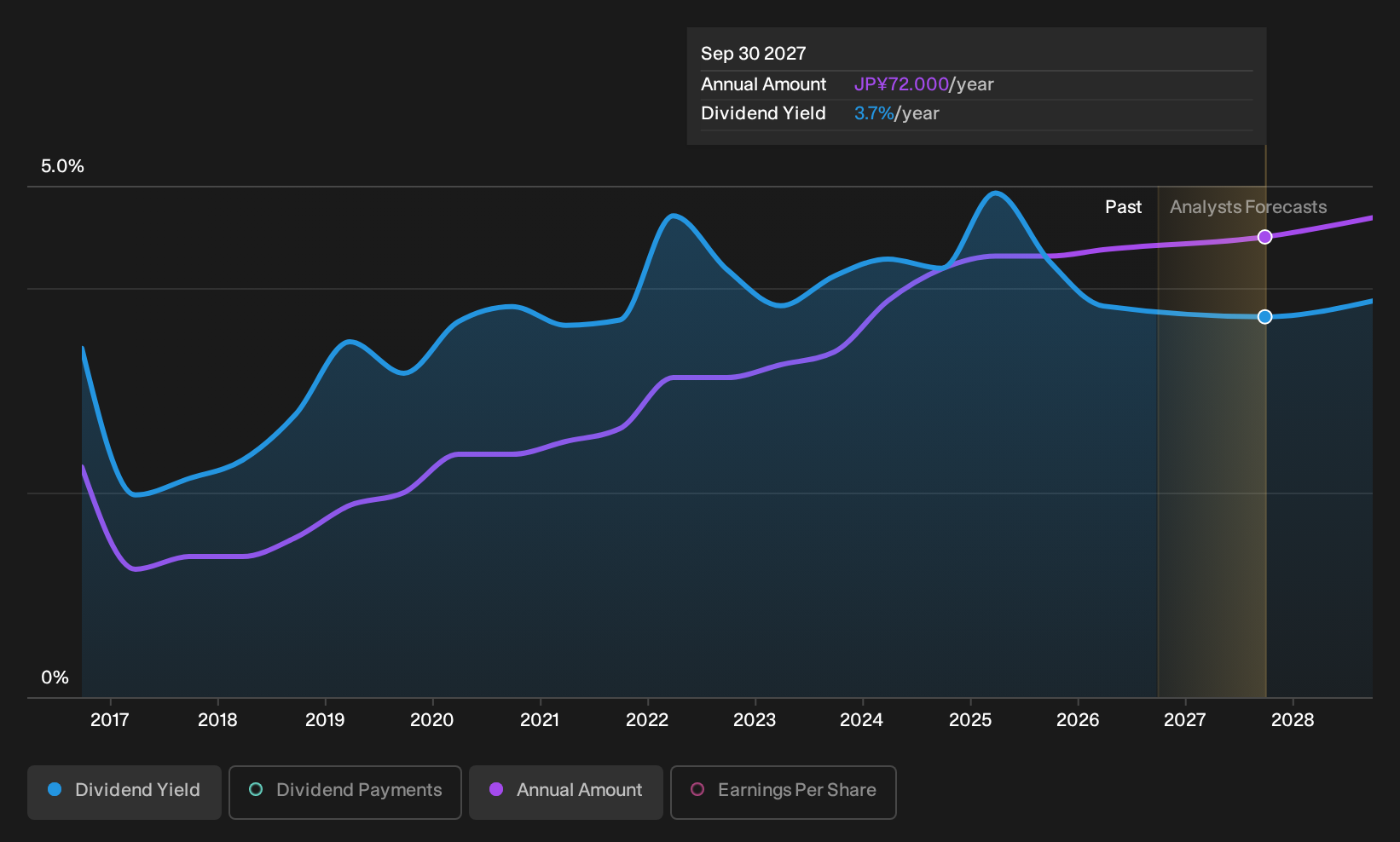Click the 2025 x-axis year label

[970, 720]
